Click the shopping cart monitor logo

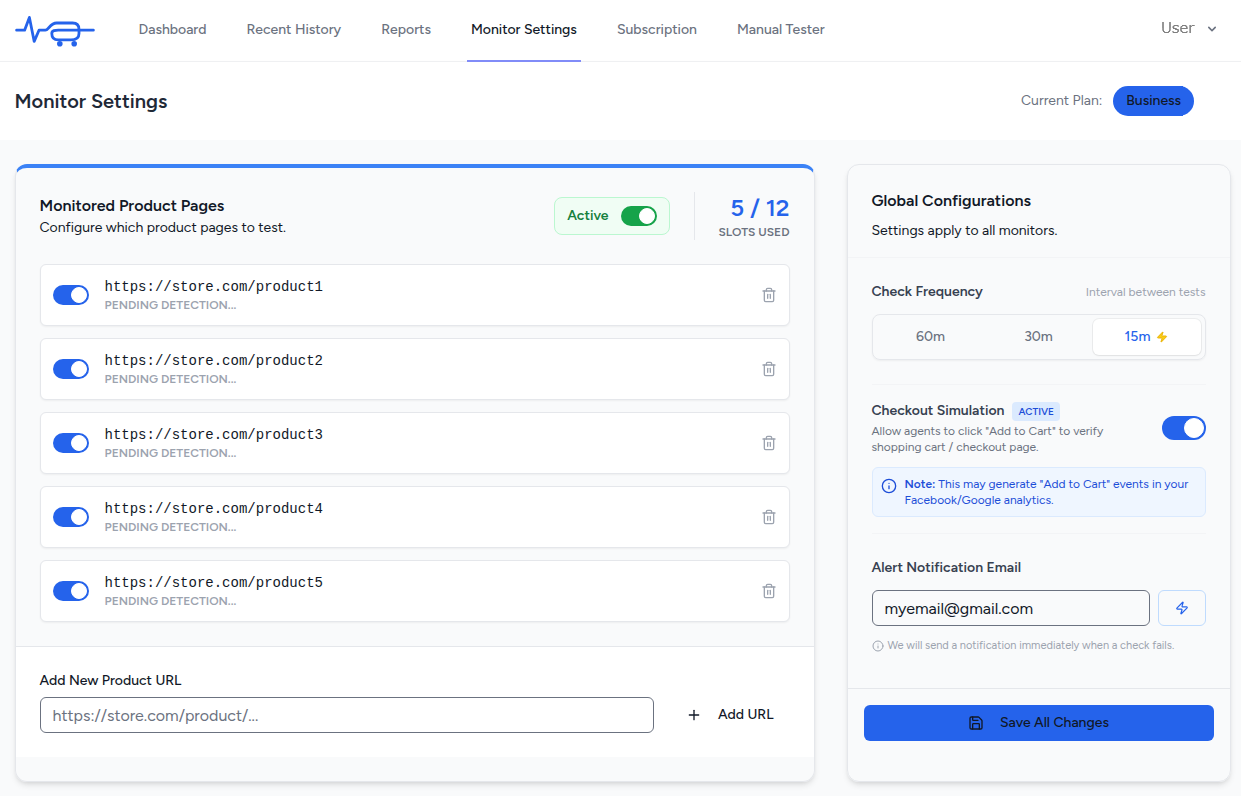pos(55,30)
